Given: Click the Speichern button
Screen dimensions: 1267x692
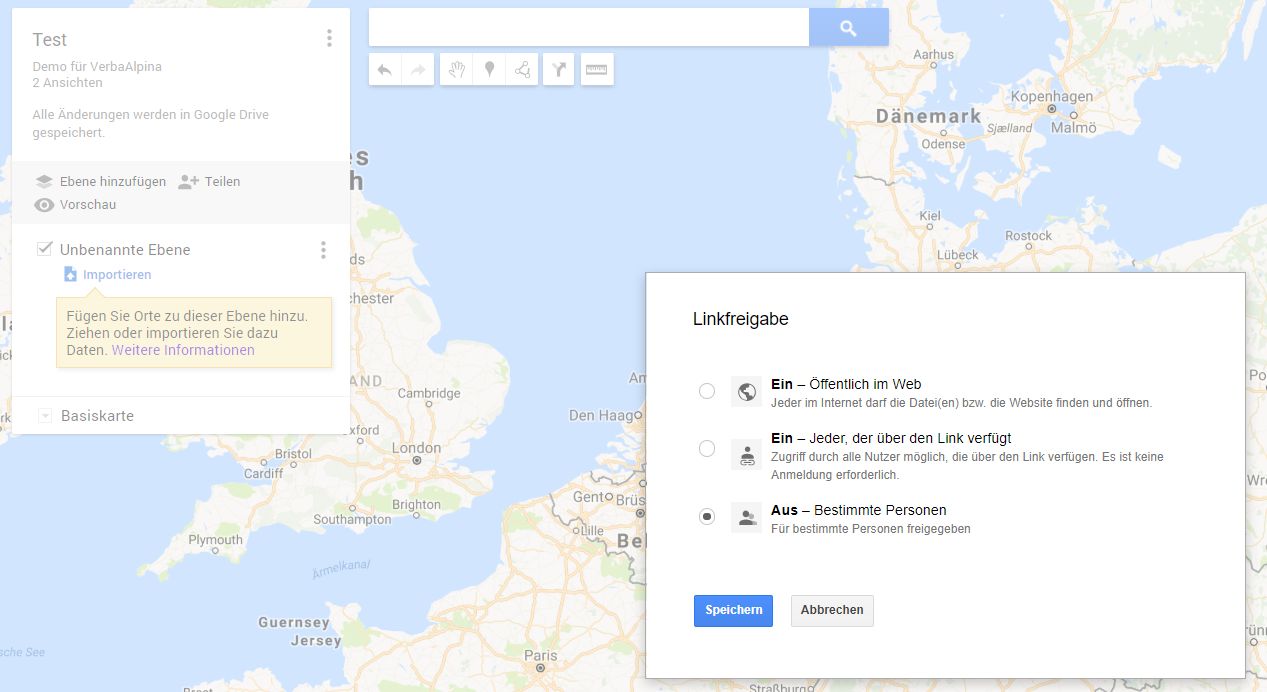Looking at the screenshot, I should [x=733, y=610].
